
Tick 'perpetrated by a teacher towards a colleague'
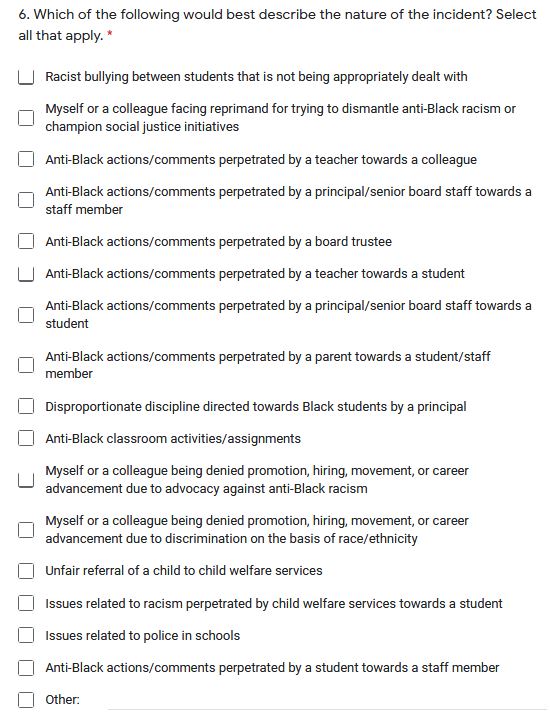tap(26, 159)
